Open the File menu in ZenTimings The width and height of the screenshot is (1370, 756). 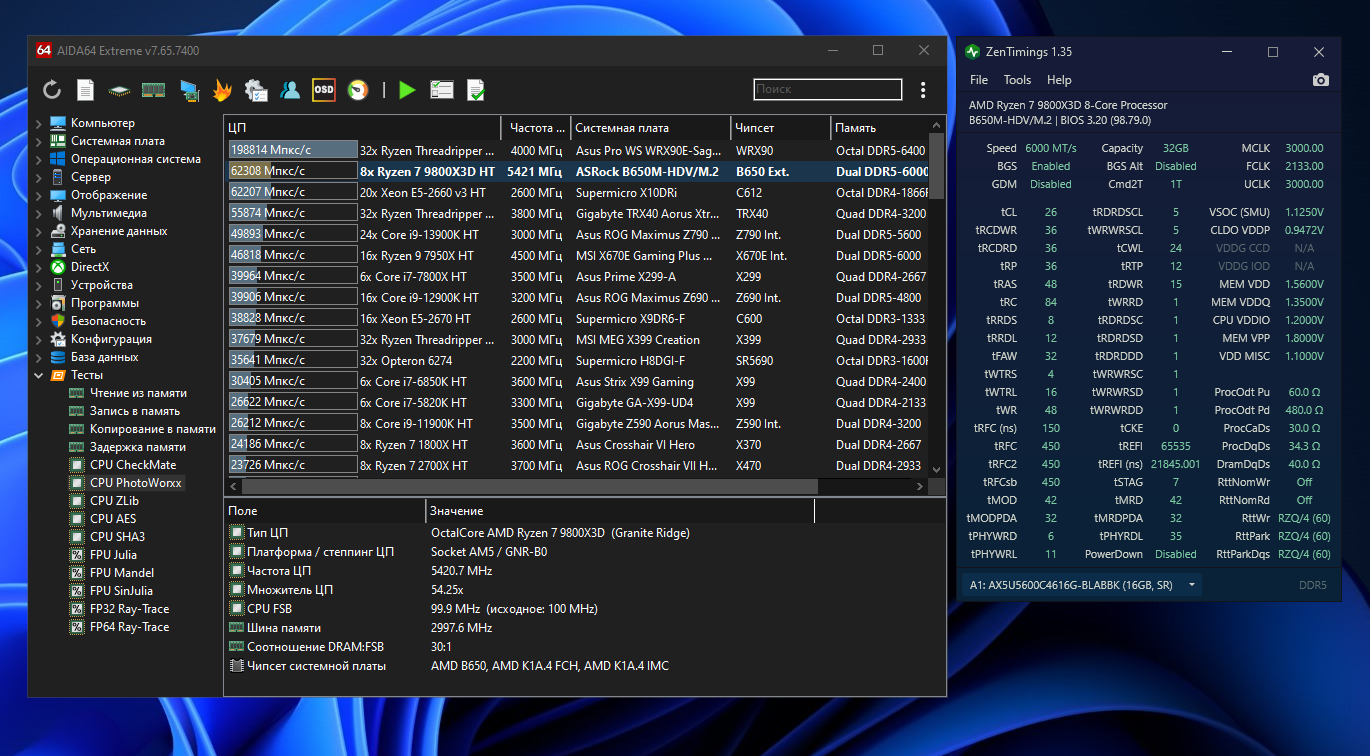tap(979, 80)
